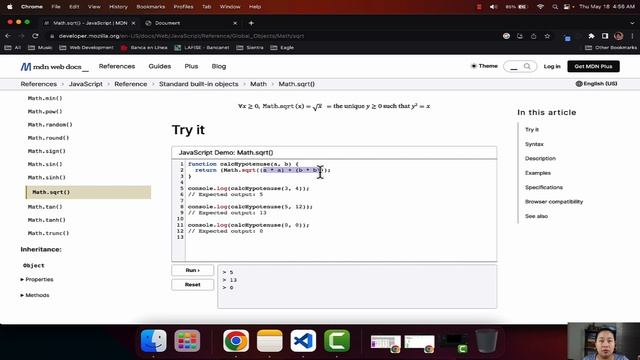Jump to Specifications in this article
640x360 pixels.
tap(544, 187)
